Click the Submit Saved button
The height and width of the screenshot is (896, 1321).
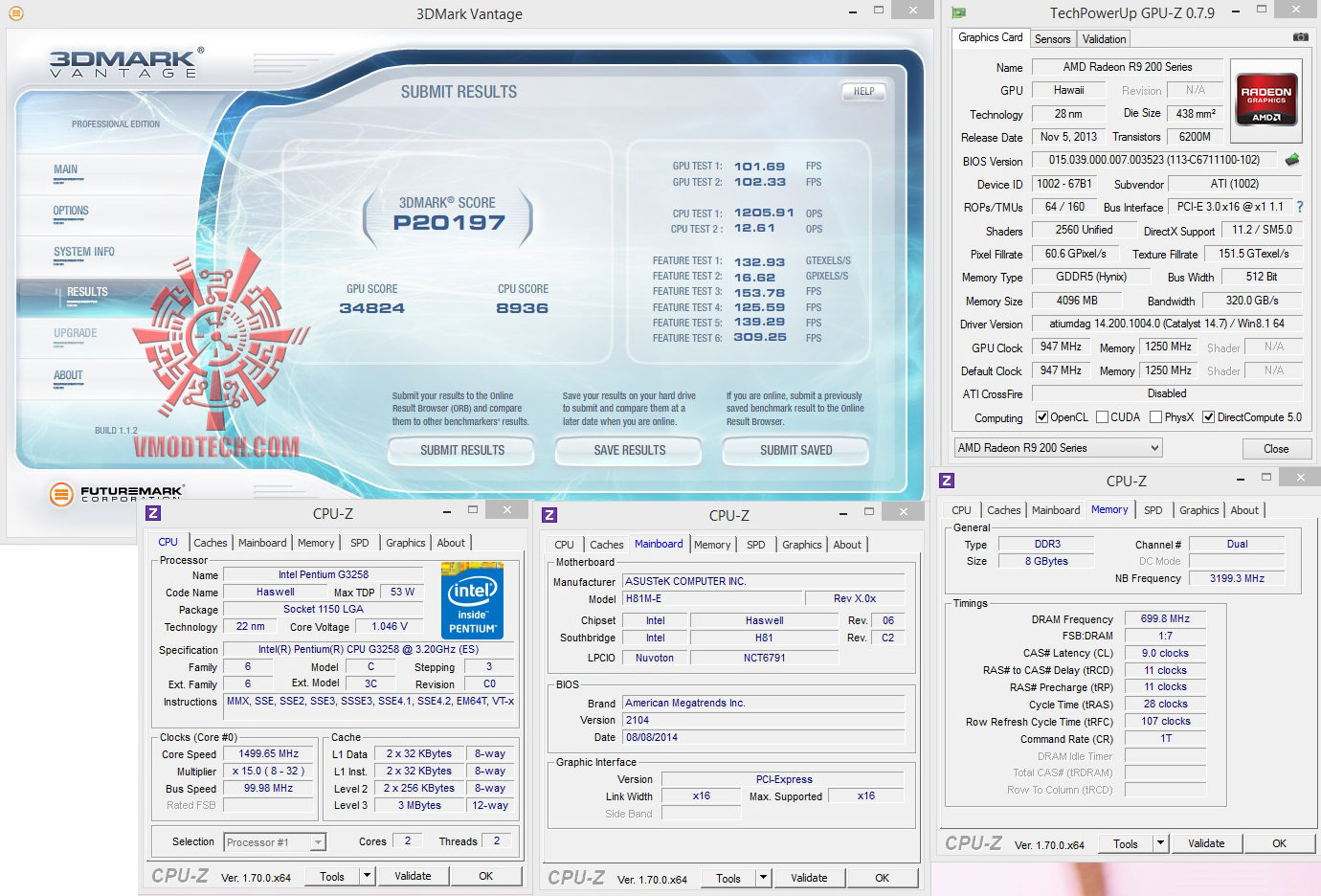[795, 450]
